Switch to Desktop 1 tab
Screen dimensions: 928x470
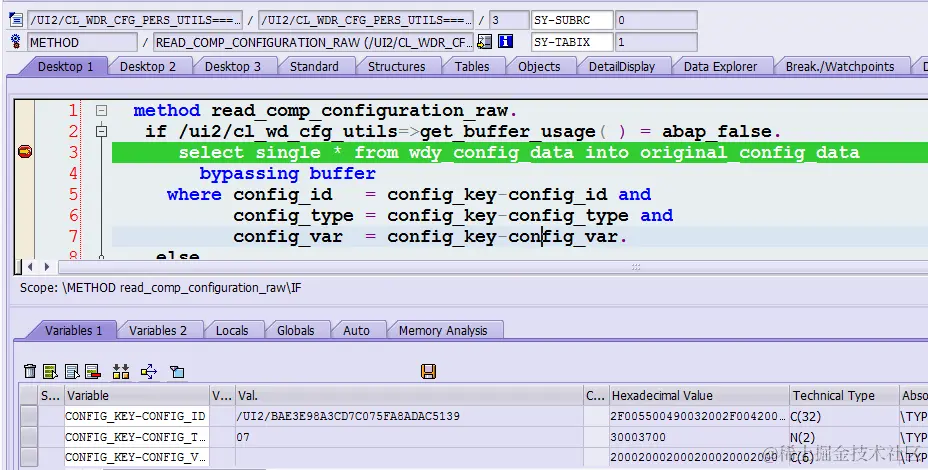[x=65, y=66]
